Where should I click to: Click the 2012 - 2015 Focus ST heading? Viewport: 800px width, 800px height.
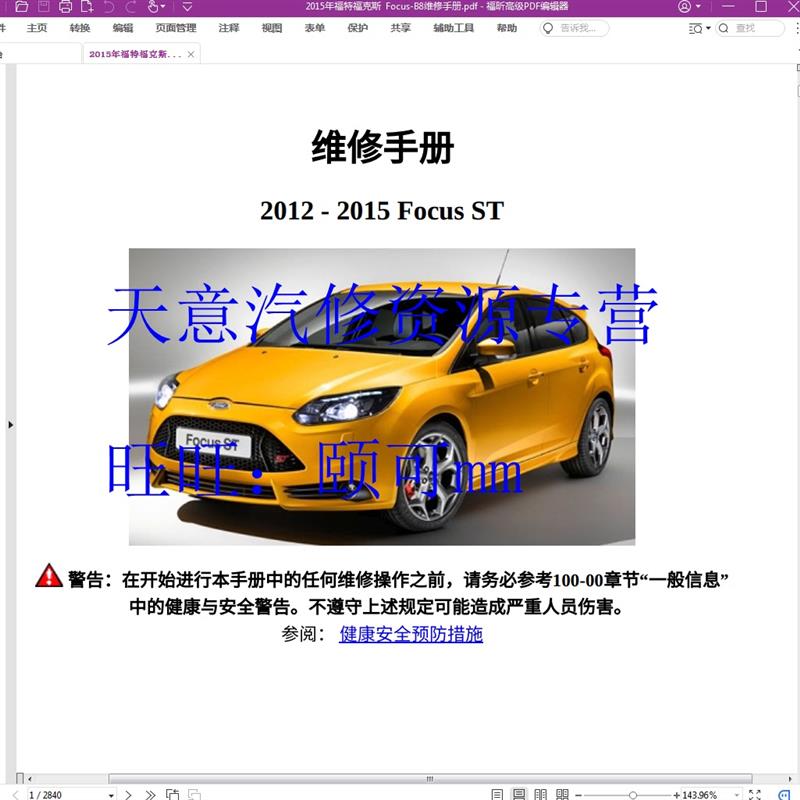point(382,211)
